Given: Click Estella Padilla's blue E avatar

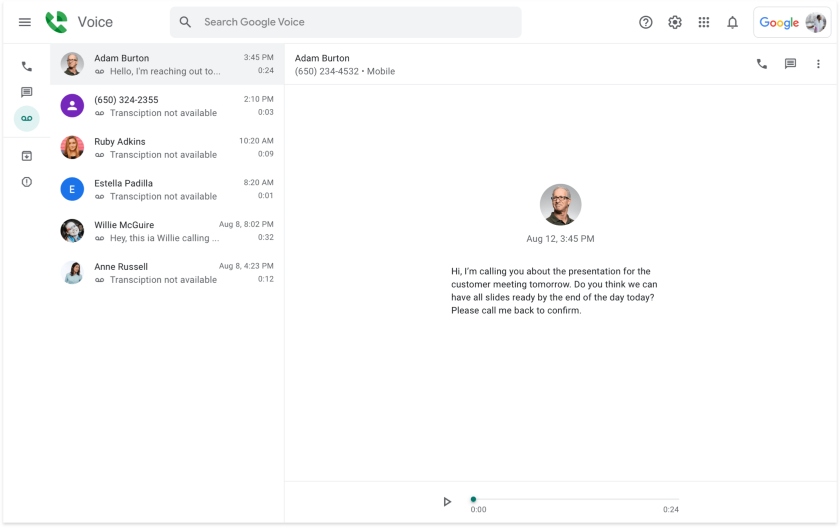Looking at the screenshot, I should click(x=72, y=189).
